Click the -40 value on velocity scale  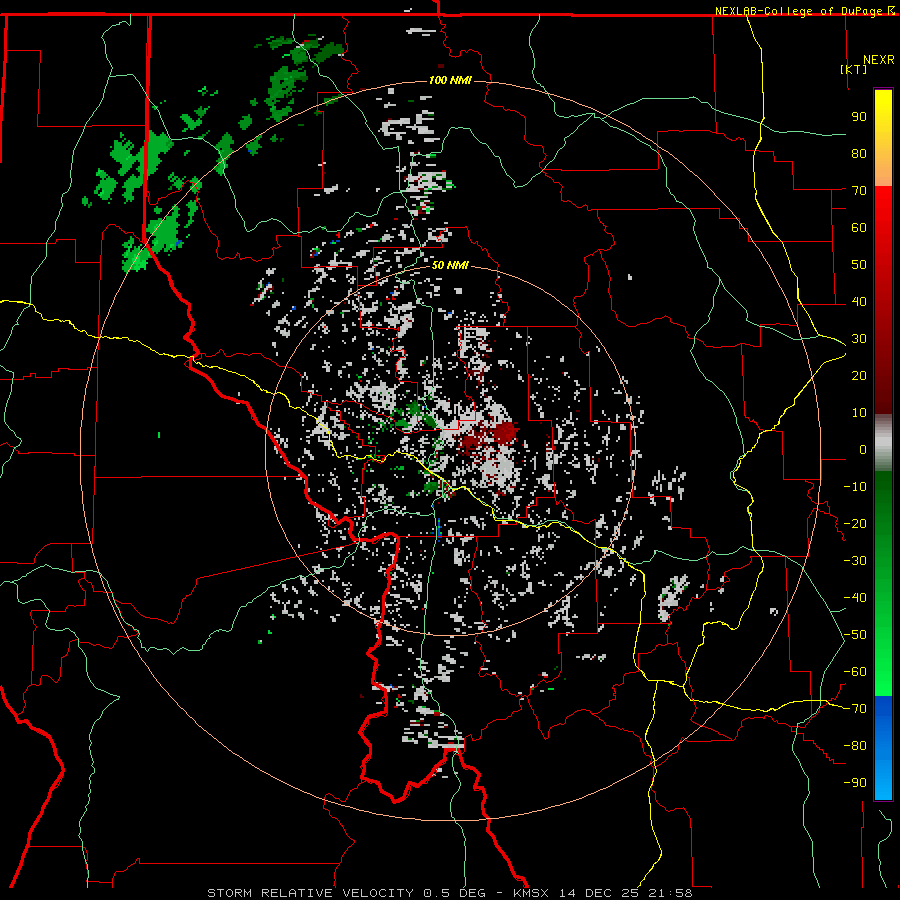pos(855,598)
